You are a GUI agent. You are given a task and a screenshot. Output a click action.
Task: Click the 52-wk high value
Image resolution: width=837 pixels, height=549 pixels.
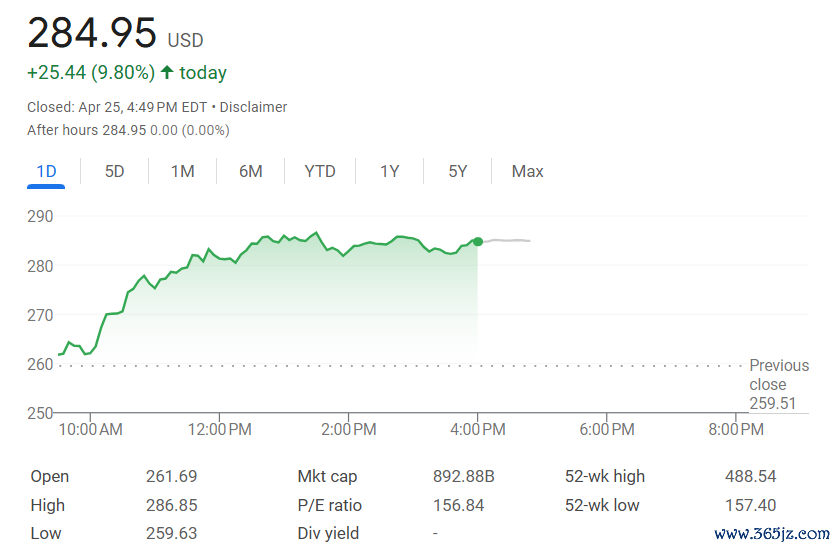point(750,476)
